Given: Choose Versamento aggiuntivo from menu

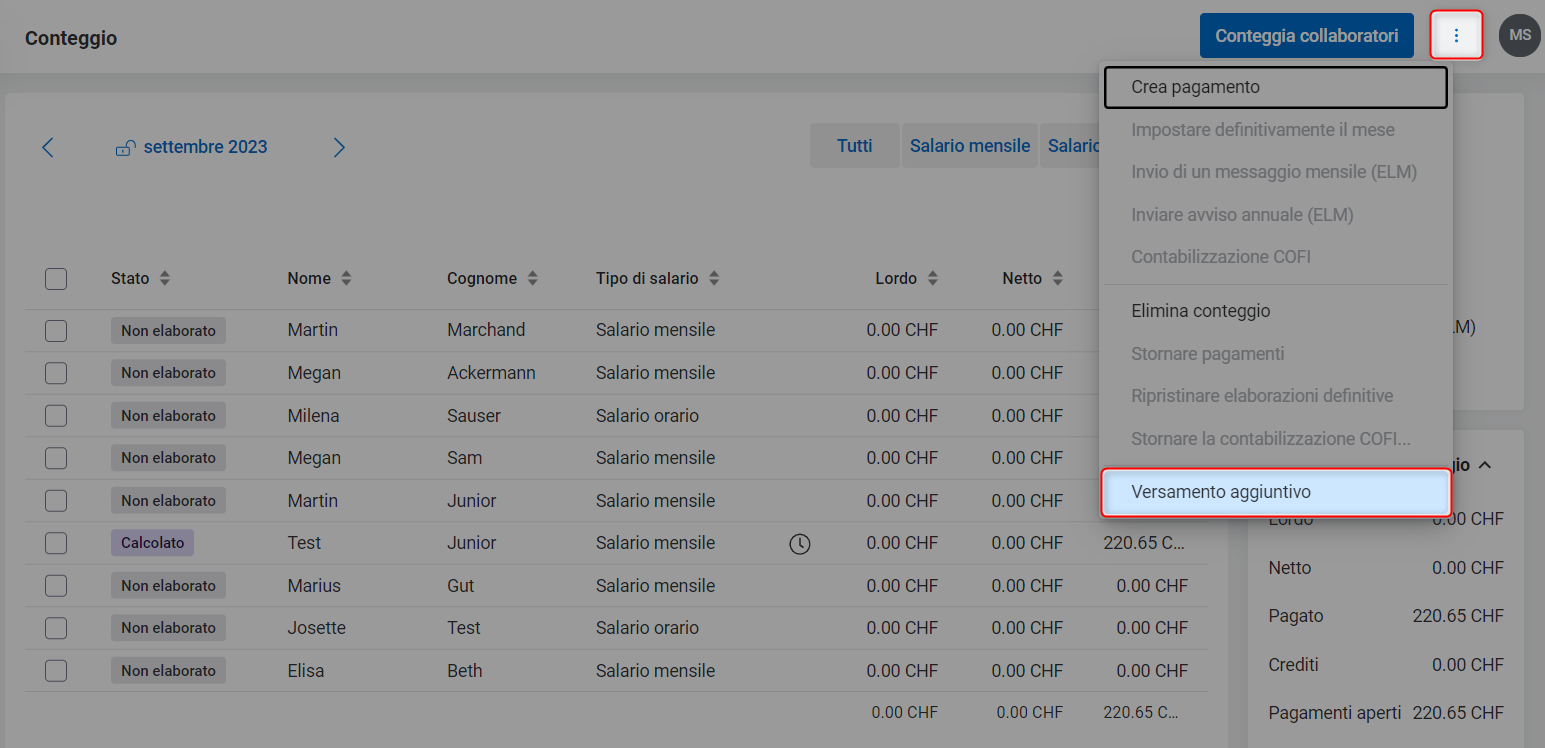Looking at the screenshot, I should pyautogui.click(x=1275, y=492).
